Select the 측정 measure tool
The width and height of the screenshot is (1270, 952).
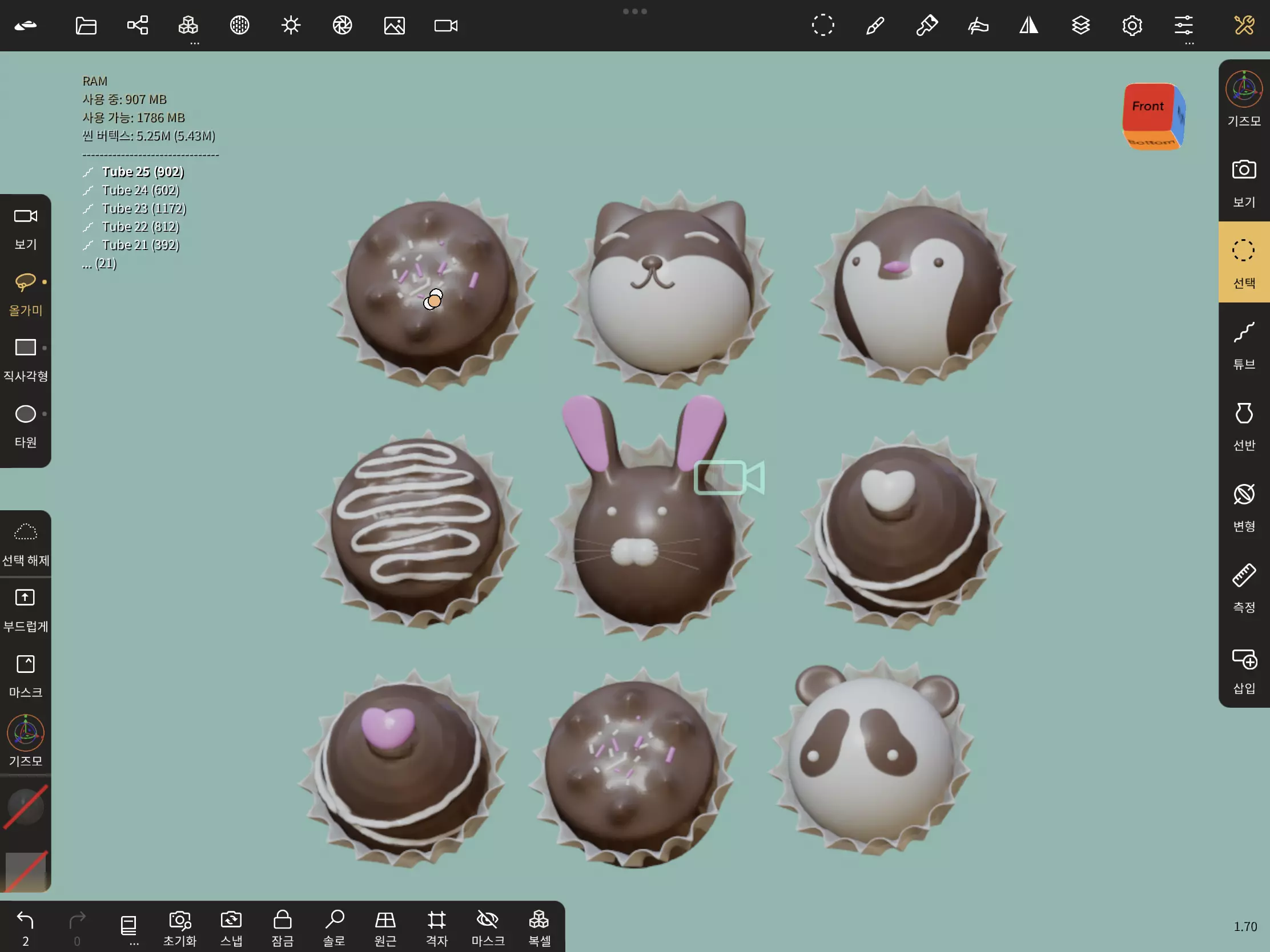pyautogui.click(x=1244, y=588)
